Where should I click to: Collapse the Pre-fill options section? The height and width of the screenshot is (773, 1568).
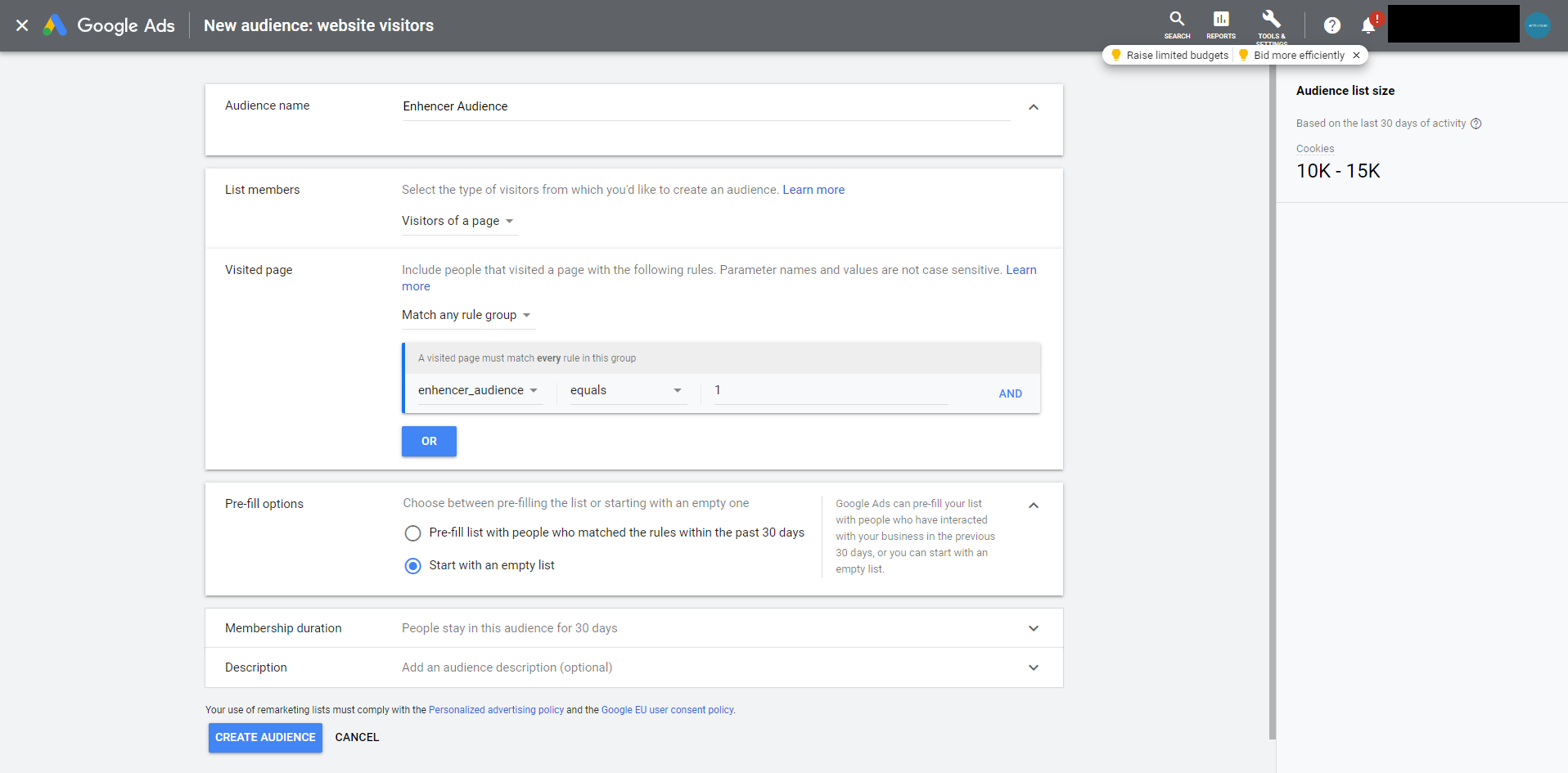(x=1034, y=506)
